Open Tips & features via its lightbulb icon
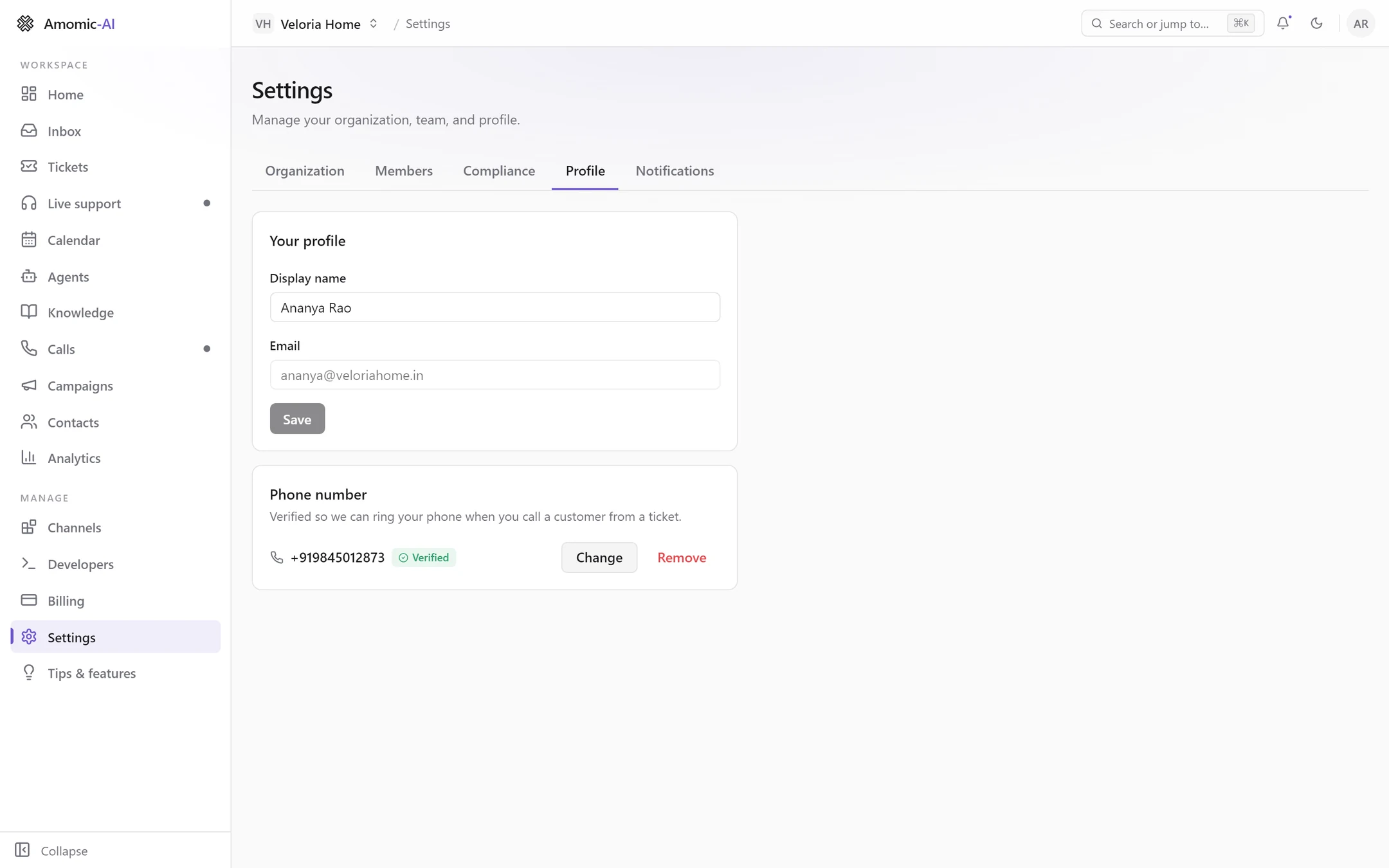The height and width of the screenshot is (868, 1389). click(x=29, y=673)
